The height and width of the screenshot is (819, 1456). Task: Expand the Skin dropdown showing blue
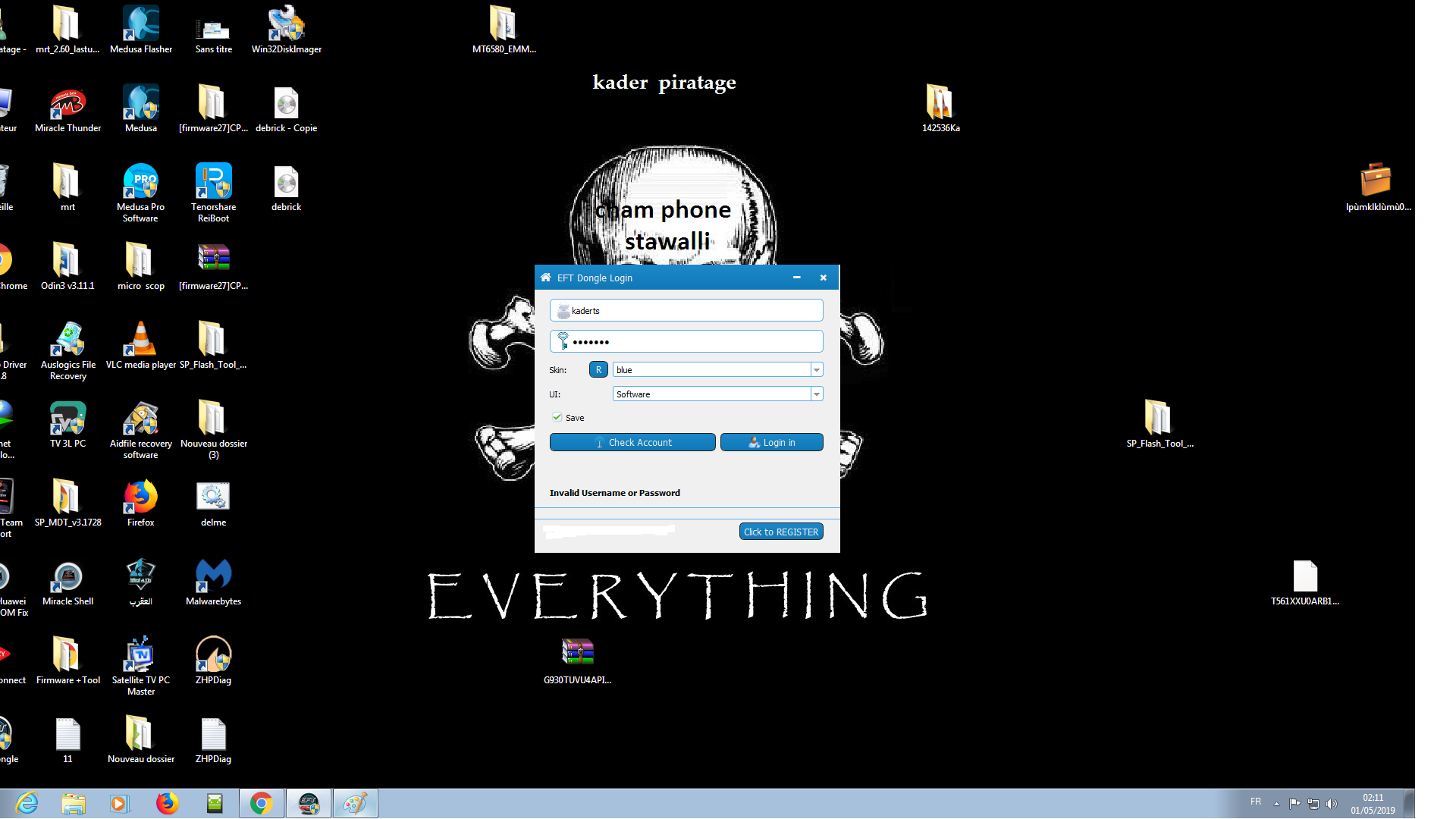pyautogui.click(x=817, y=370)
